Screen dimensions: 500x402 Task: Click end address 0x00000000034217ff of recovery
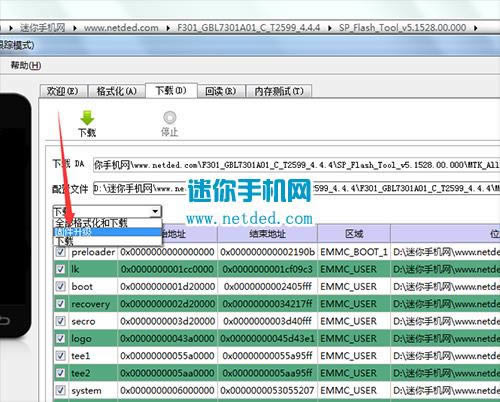point(267,304)
